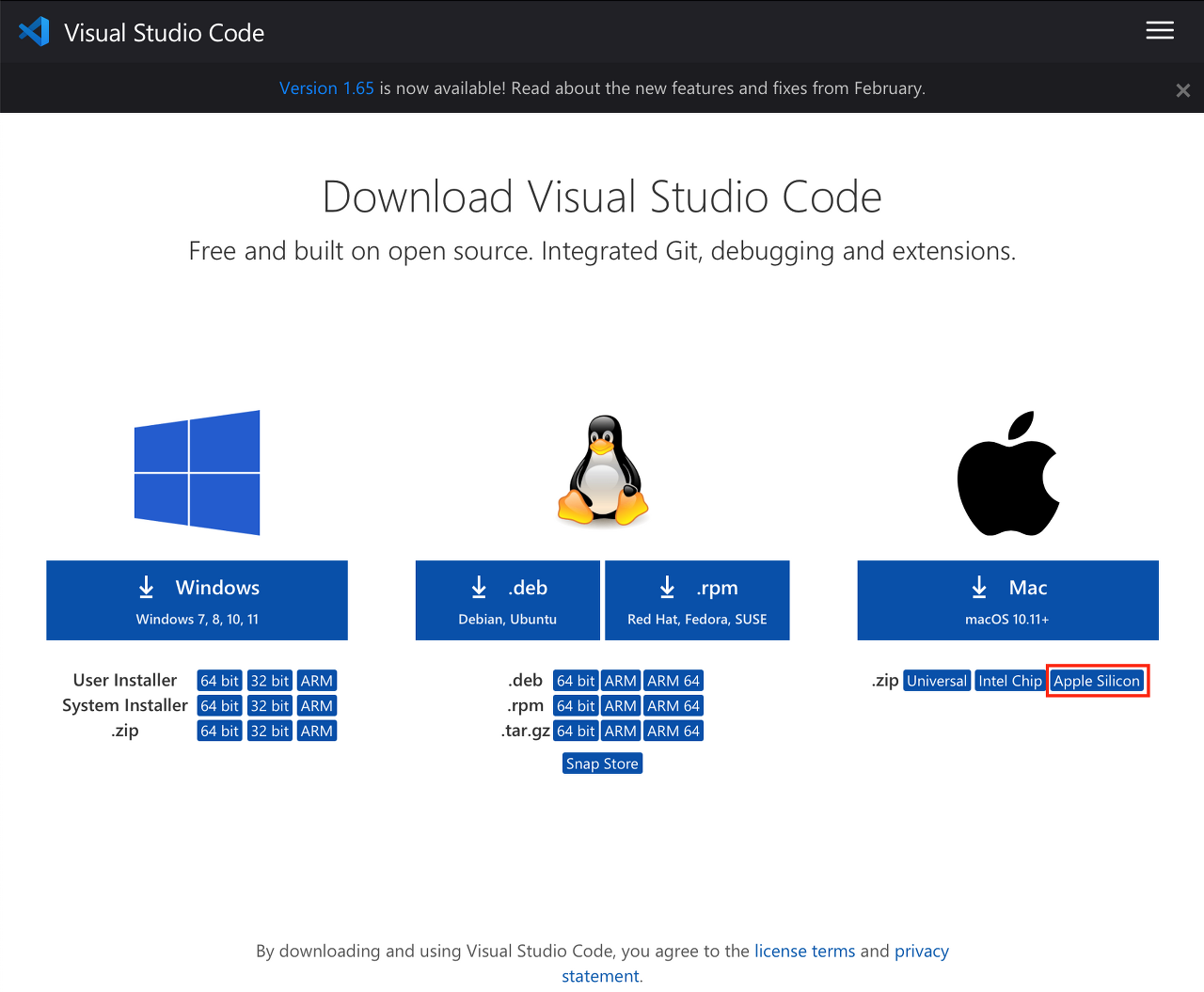Download the Mac macOS 10.11+ build

coord(1008,601)
